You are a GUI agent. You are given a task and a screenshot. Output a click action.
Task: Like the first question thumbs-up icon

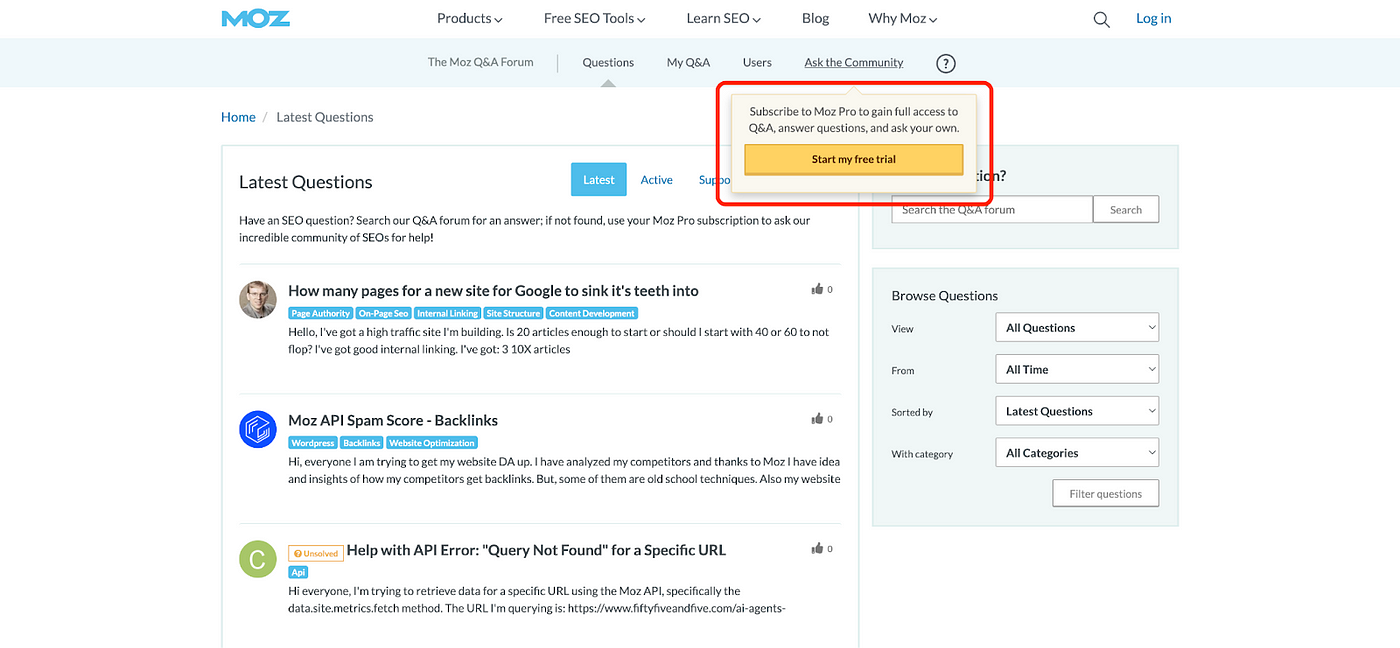tap(817, 289)
